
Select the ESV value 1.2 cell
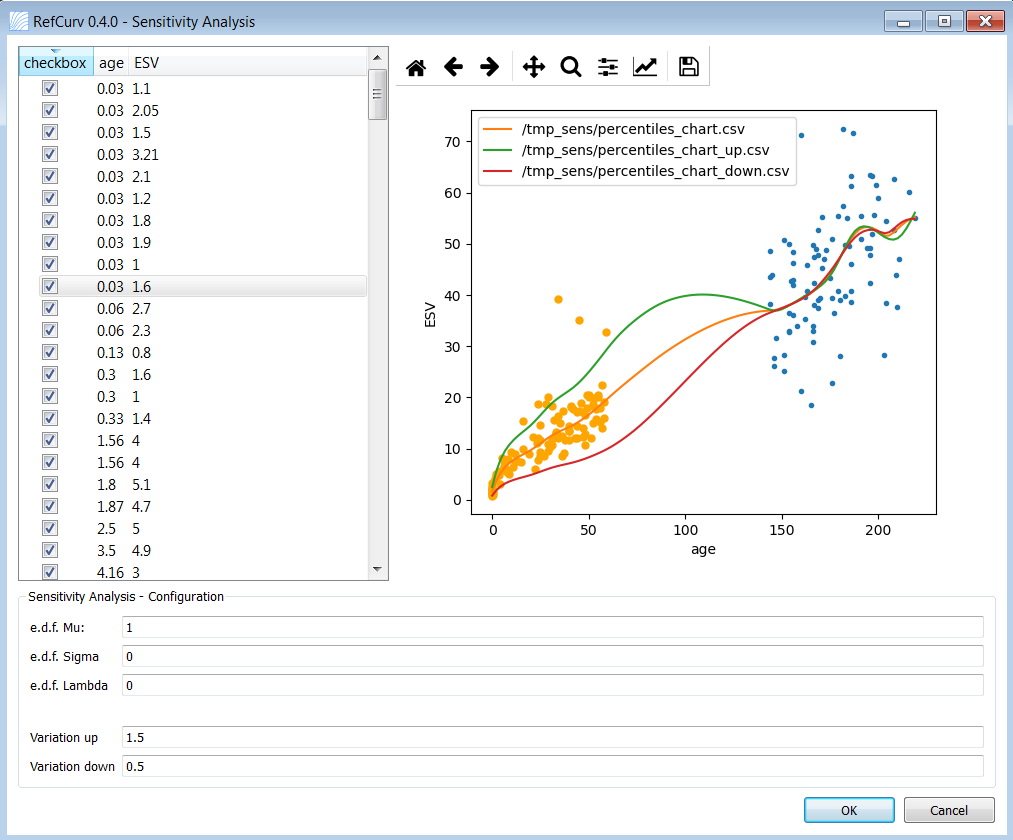141,198
